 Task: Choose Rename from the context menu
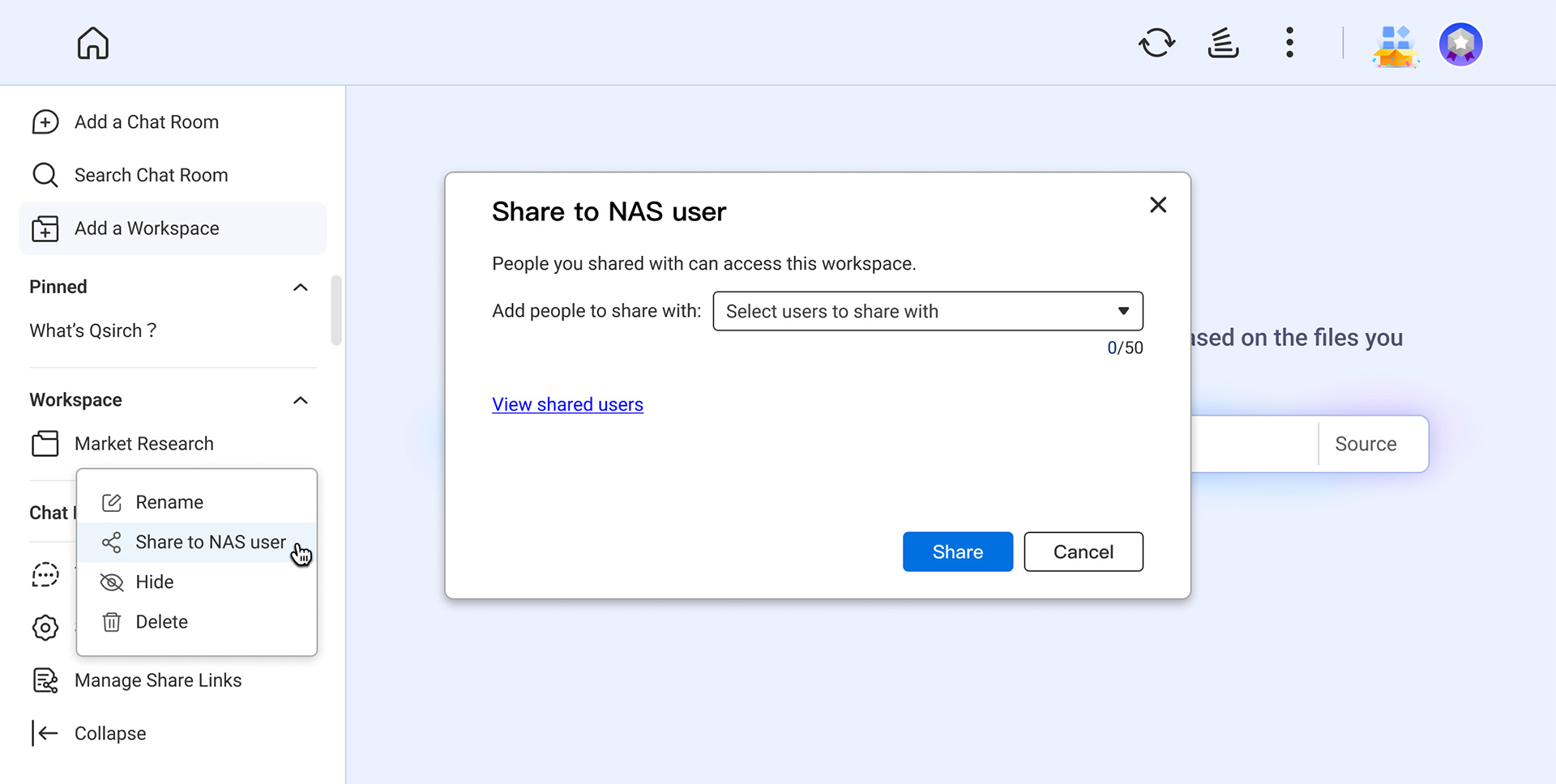pos(169,502)
